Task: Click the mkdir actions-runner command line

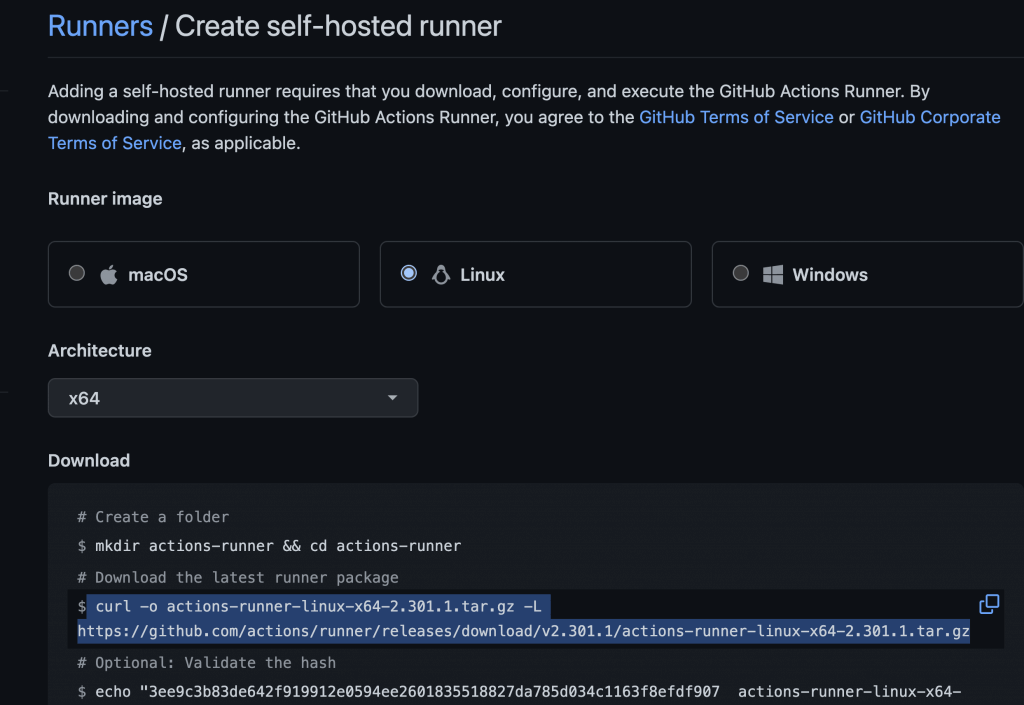Action: tap(270, 546)
